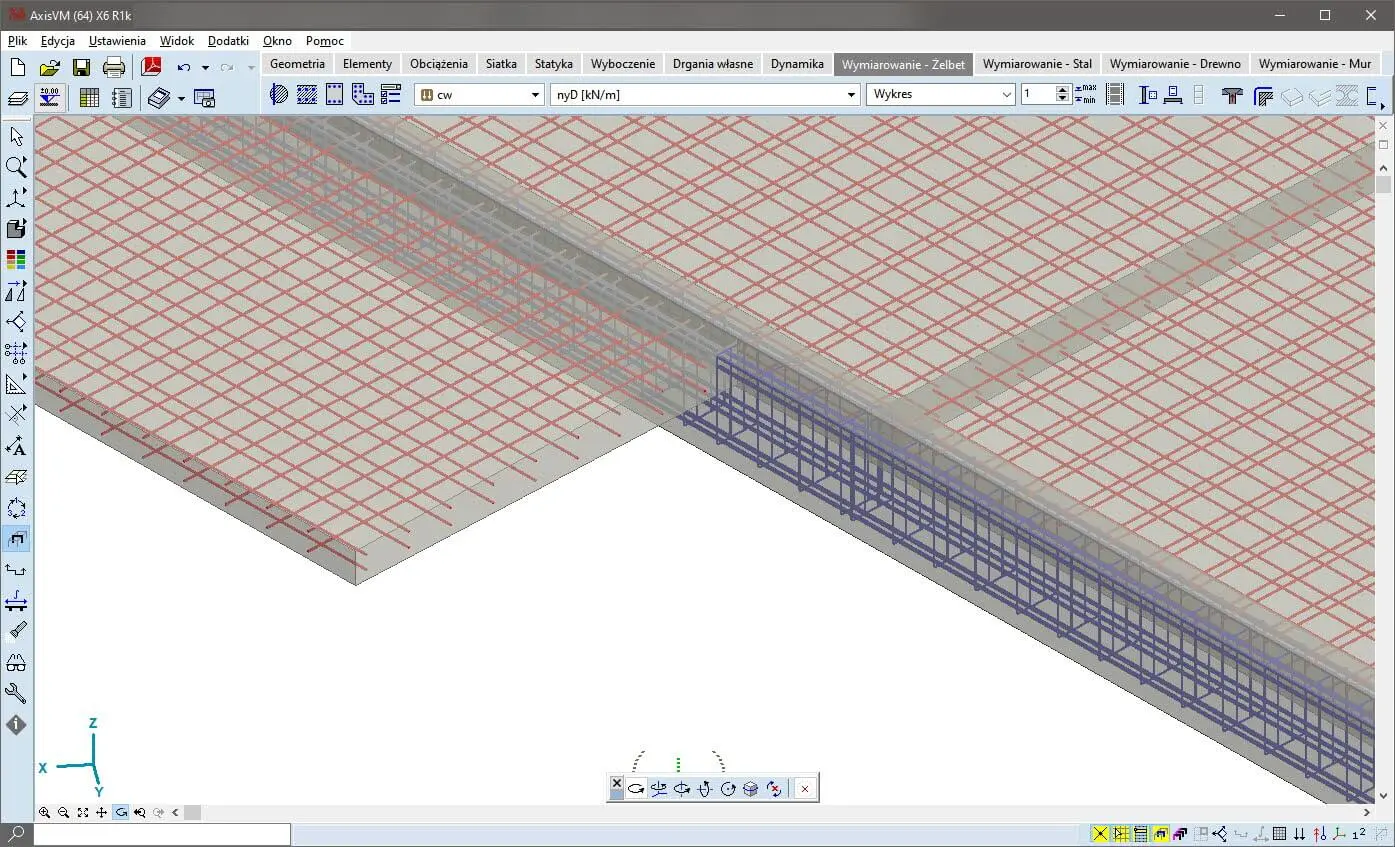Switch to the Wymiarowanie - Stal tab
This screenshot has width=1395, height=847.
pyautogui.click(x=1036, y=63)
